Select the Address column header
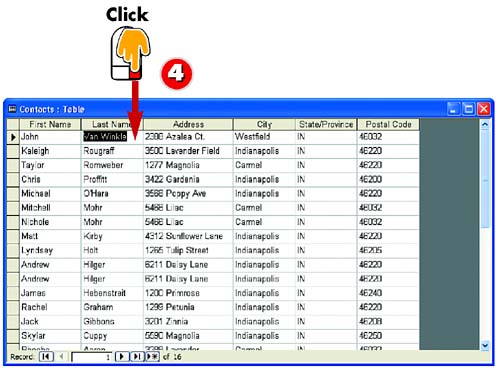498x368 pixels. pos(188,124)
